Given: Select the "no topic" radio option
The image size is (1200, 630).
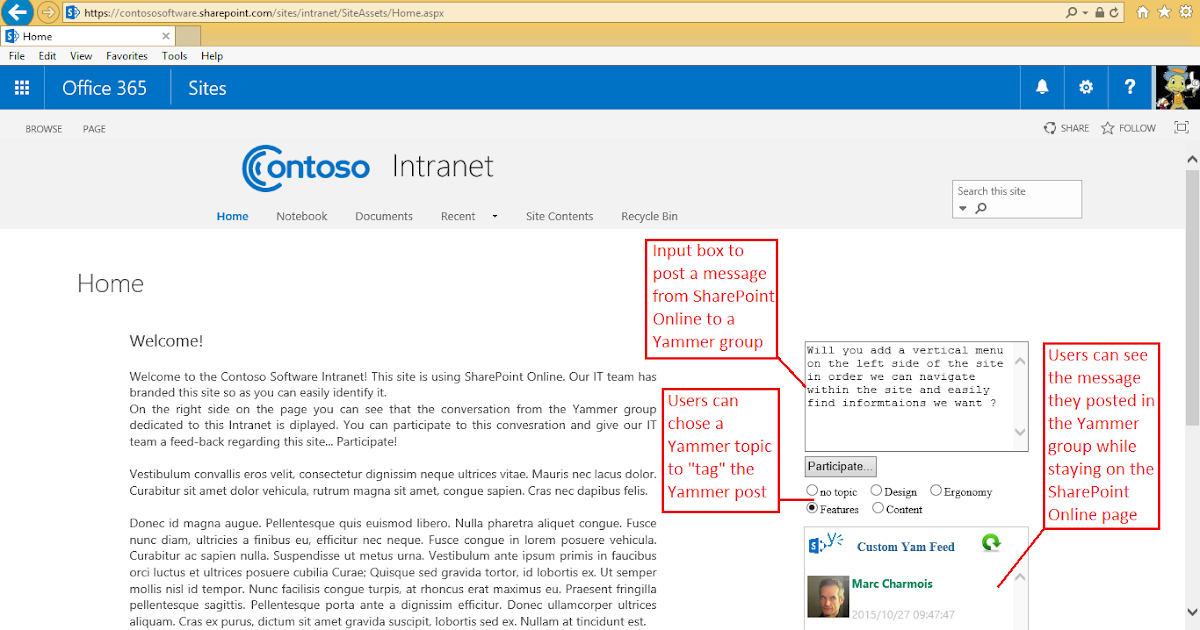Looking at the screenshot, I should point(812,491).
